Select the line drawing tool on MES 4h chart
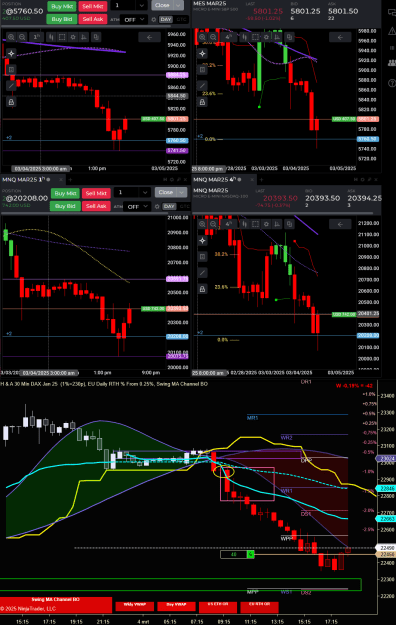 [x=203, y=86]
